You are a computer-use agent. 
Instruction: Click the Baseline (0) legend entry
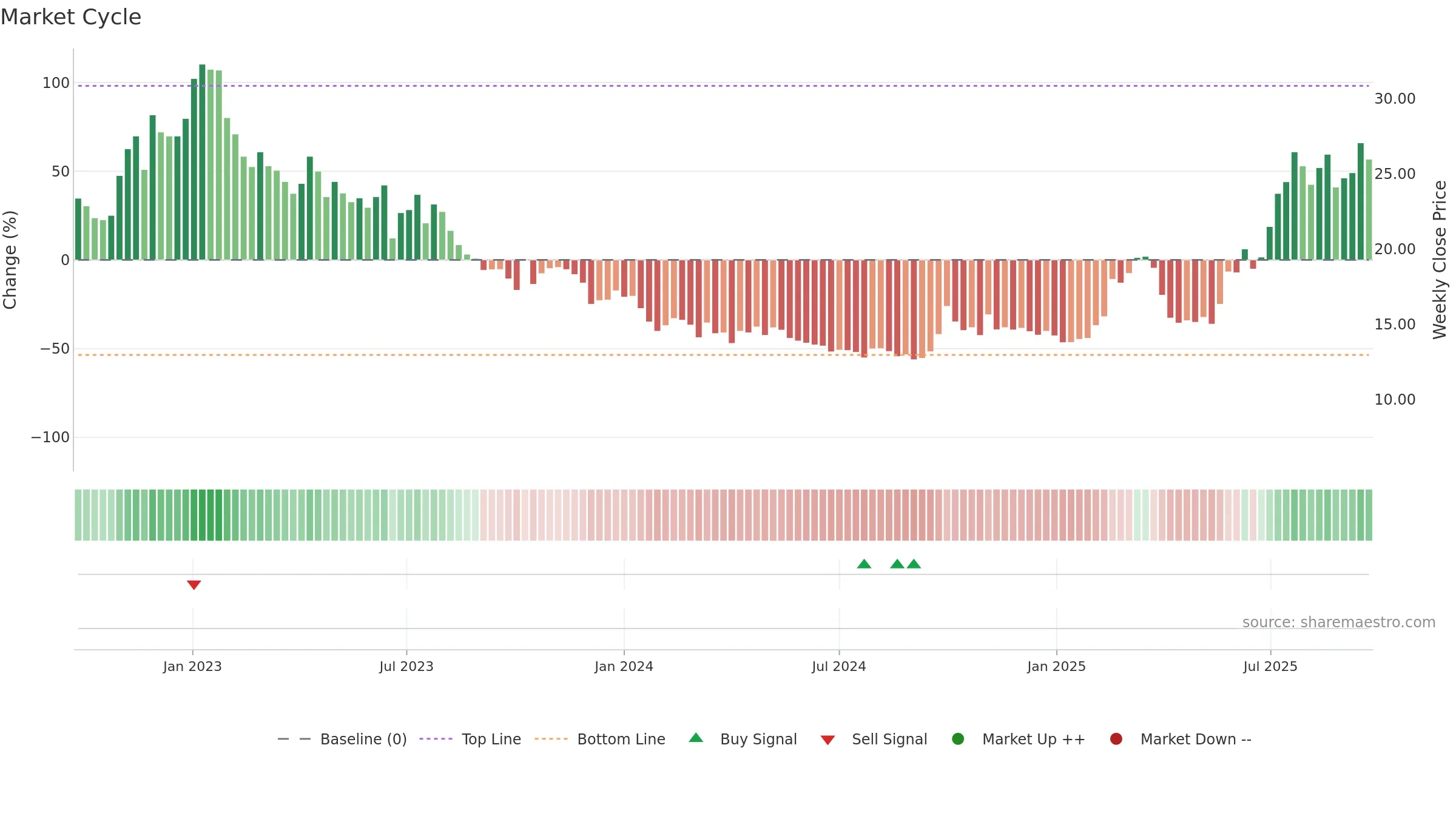(342, 739)
